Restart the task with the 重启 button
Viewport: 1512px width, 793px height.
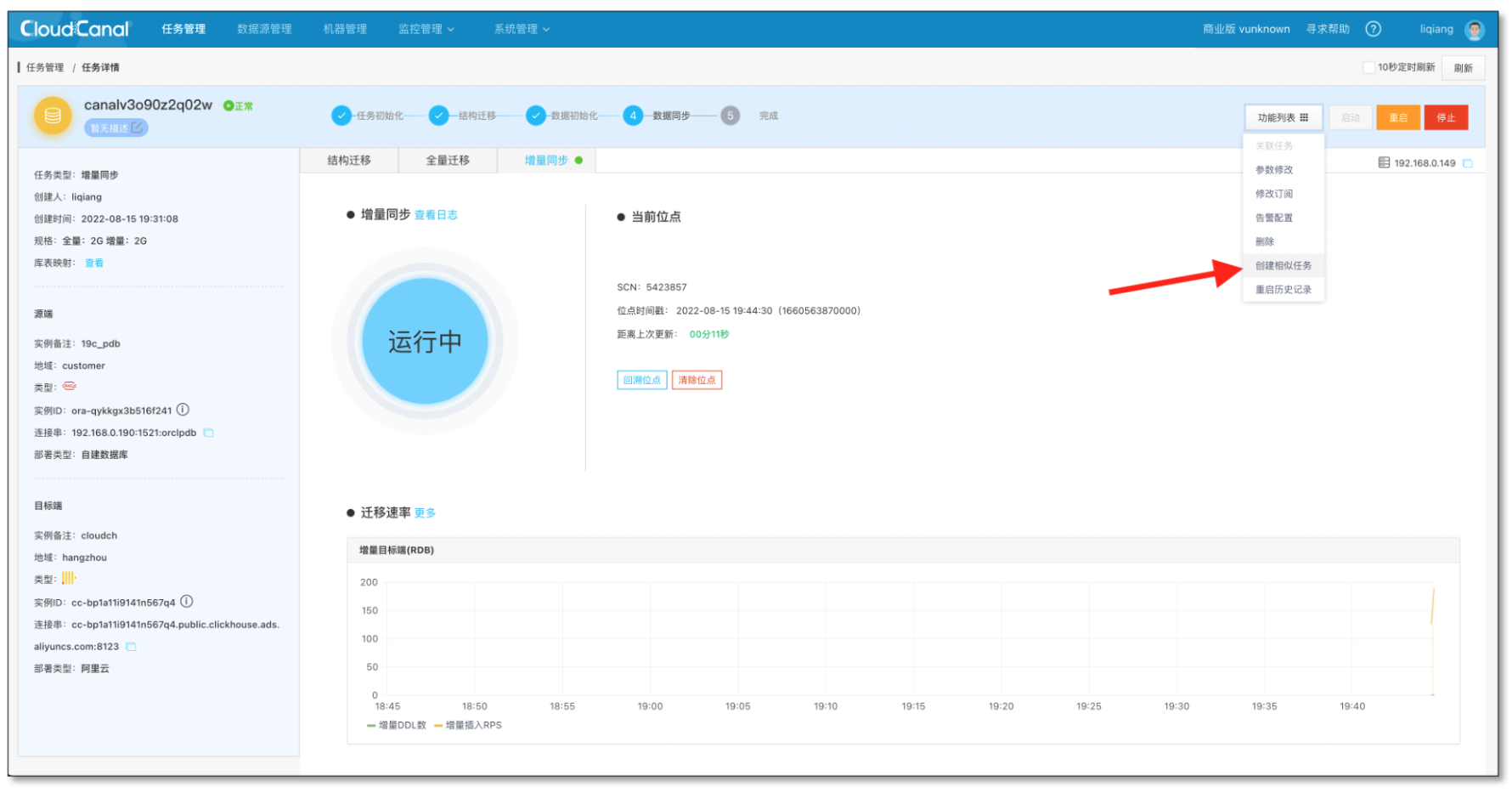[1398, 117]
